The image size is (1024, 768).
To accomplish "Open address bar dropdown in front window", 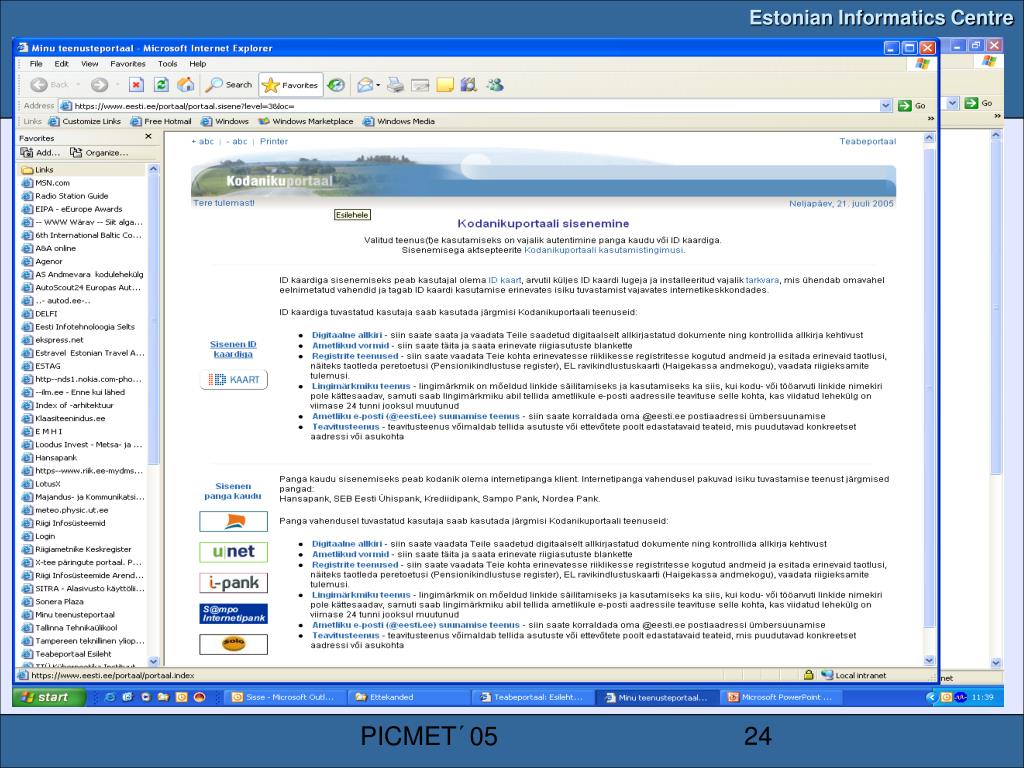I will [886, 106].
